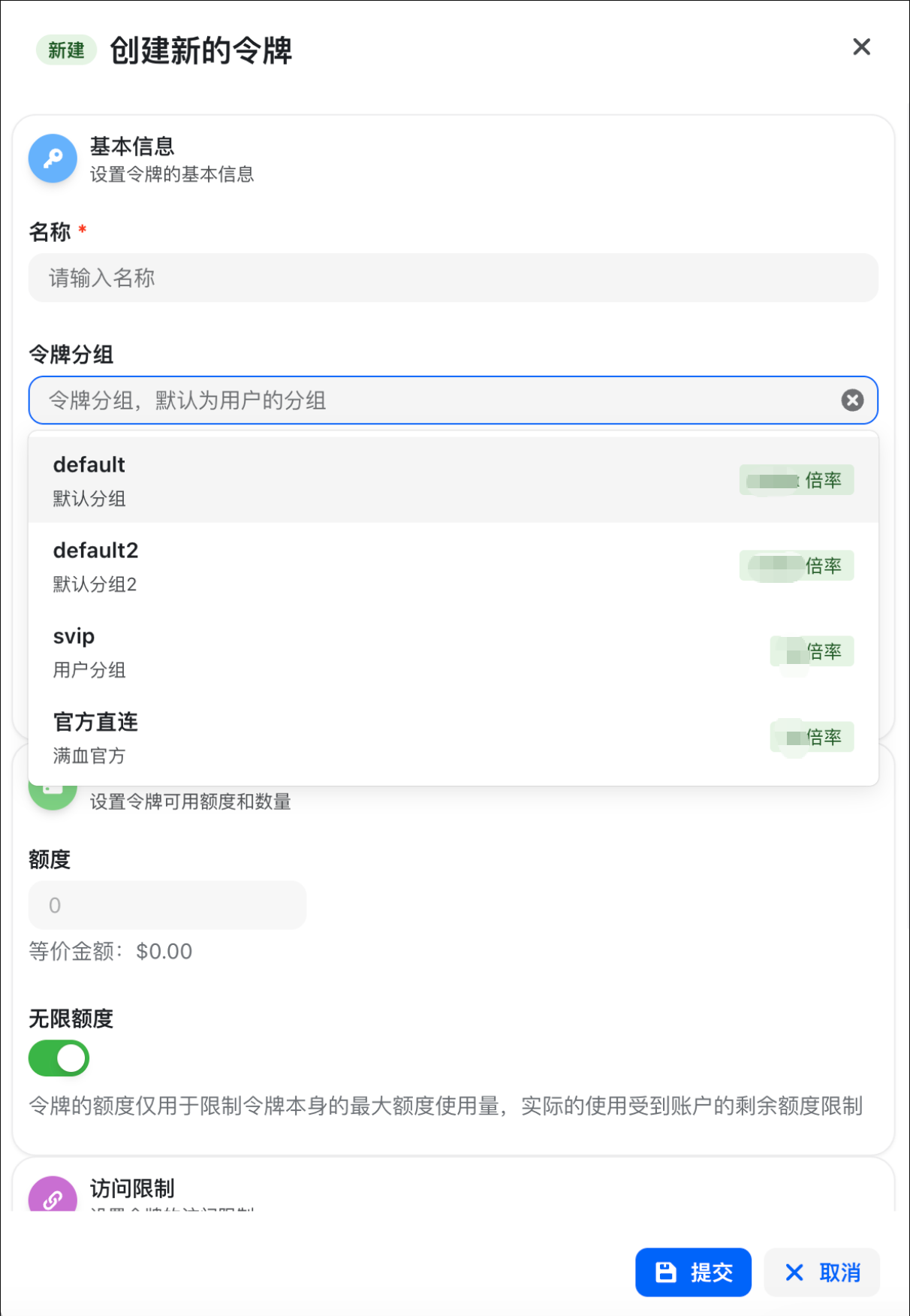Screen dimensions: 910x1316
Task: Click the 倍率 badge next to default
Action: pos(796,479)
